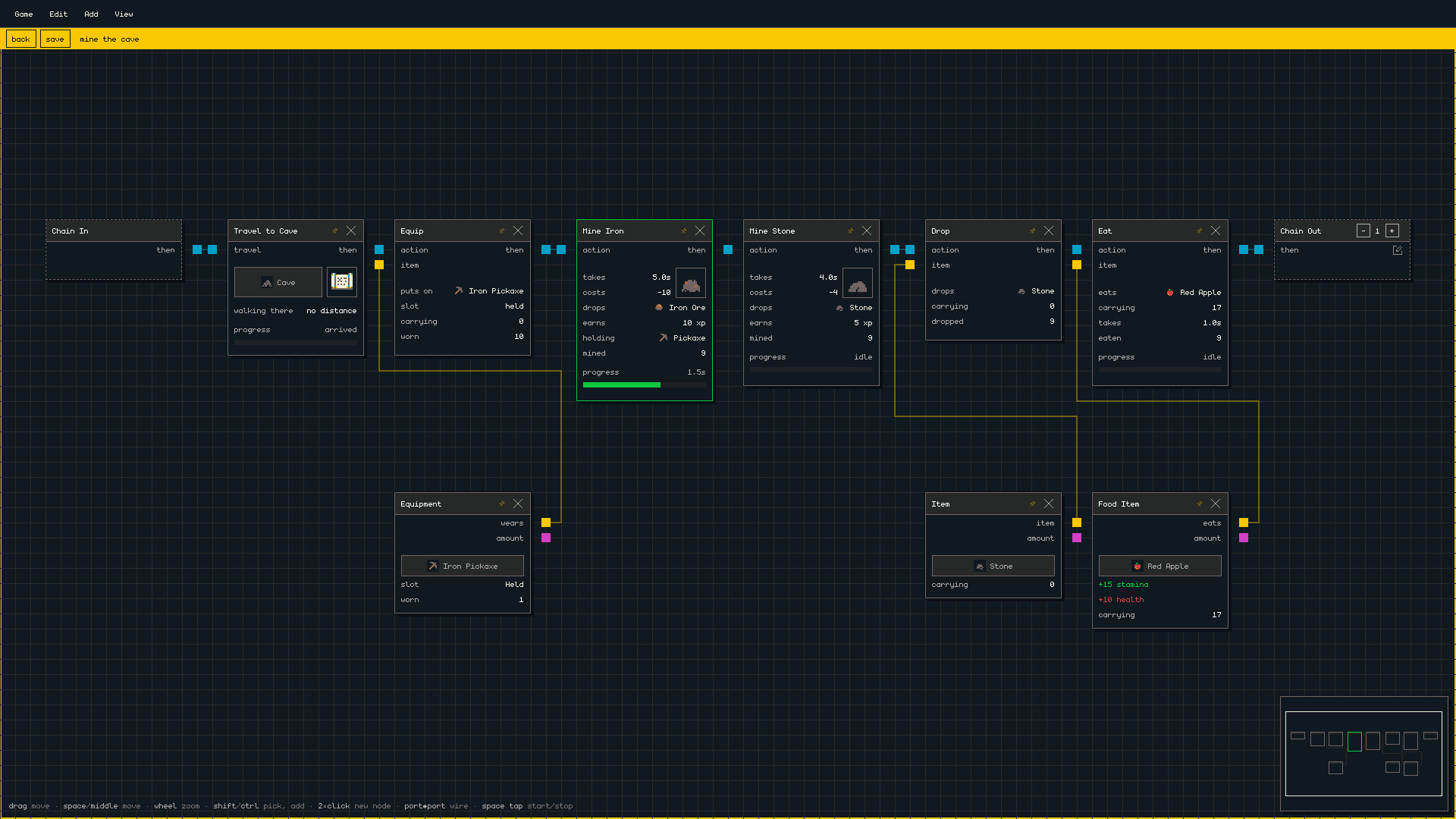Click the minimap overview panel
This screenshot has width=1456, height=819.
coord(1364,754)
